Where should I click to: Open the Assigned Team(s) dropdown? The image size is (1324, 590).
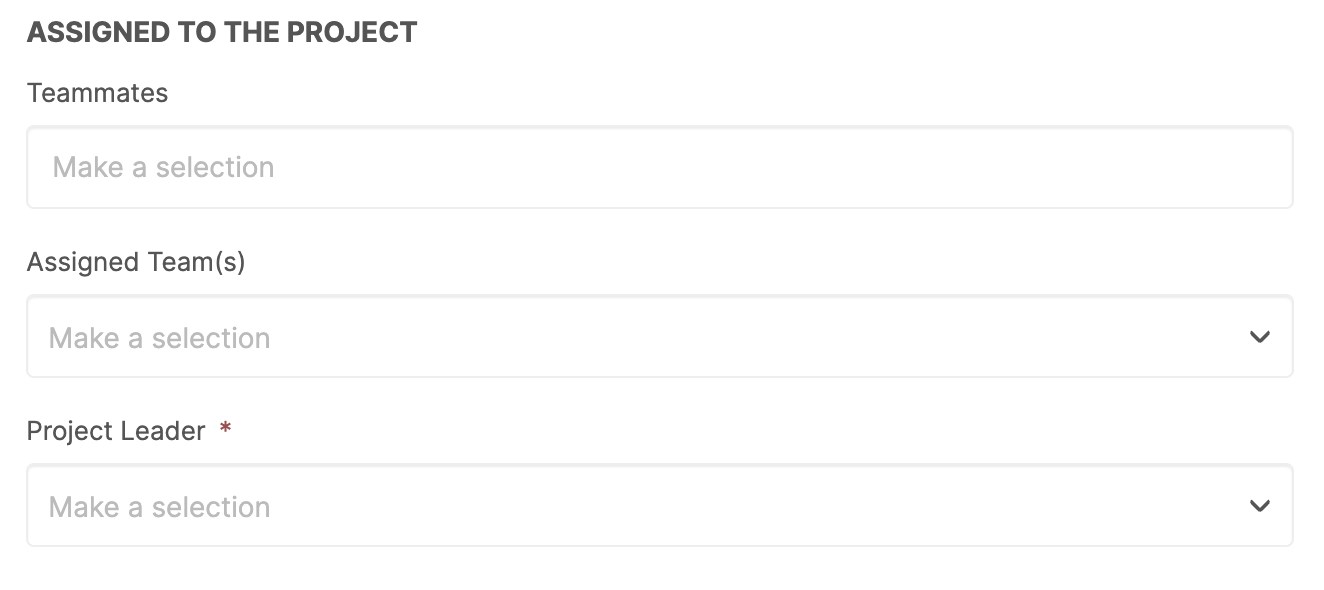point(660,336)
